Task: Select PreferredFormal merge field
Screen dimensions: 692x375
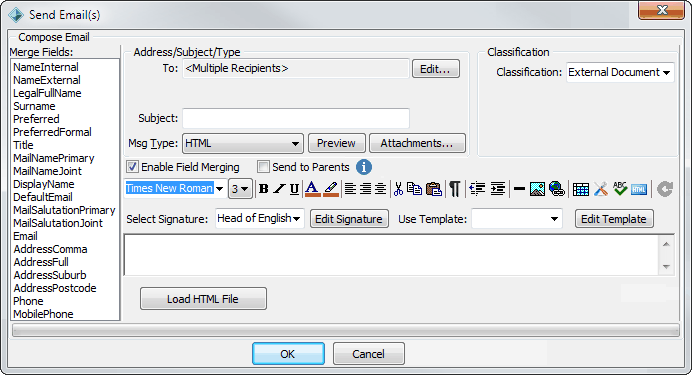Action: pyautogui.click(x=52, y=132)
